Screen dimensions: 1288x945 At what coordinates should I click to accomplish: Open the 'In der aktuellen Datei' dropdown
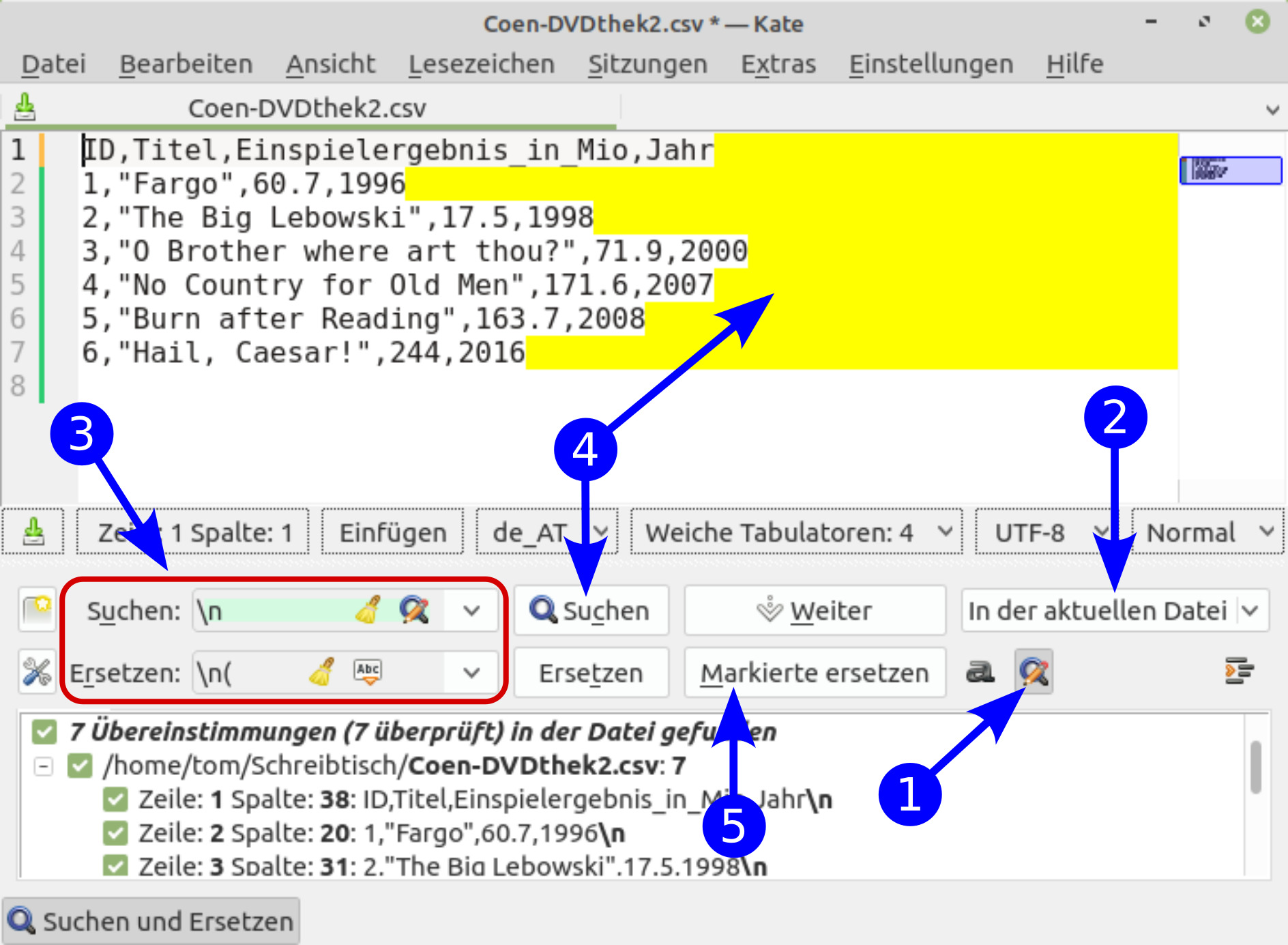point(1115,610)
